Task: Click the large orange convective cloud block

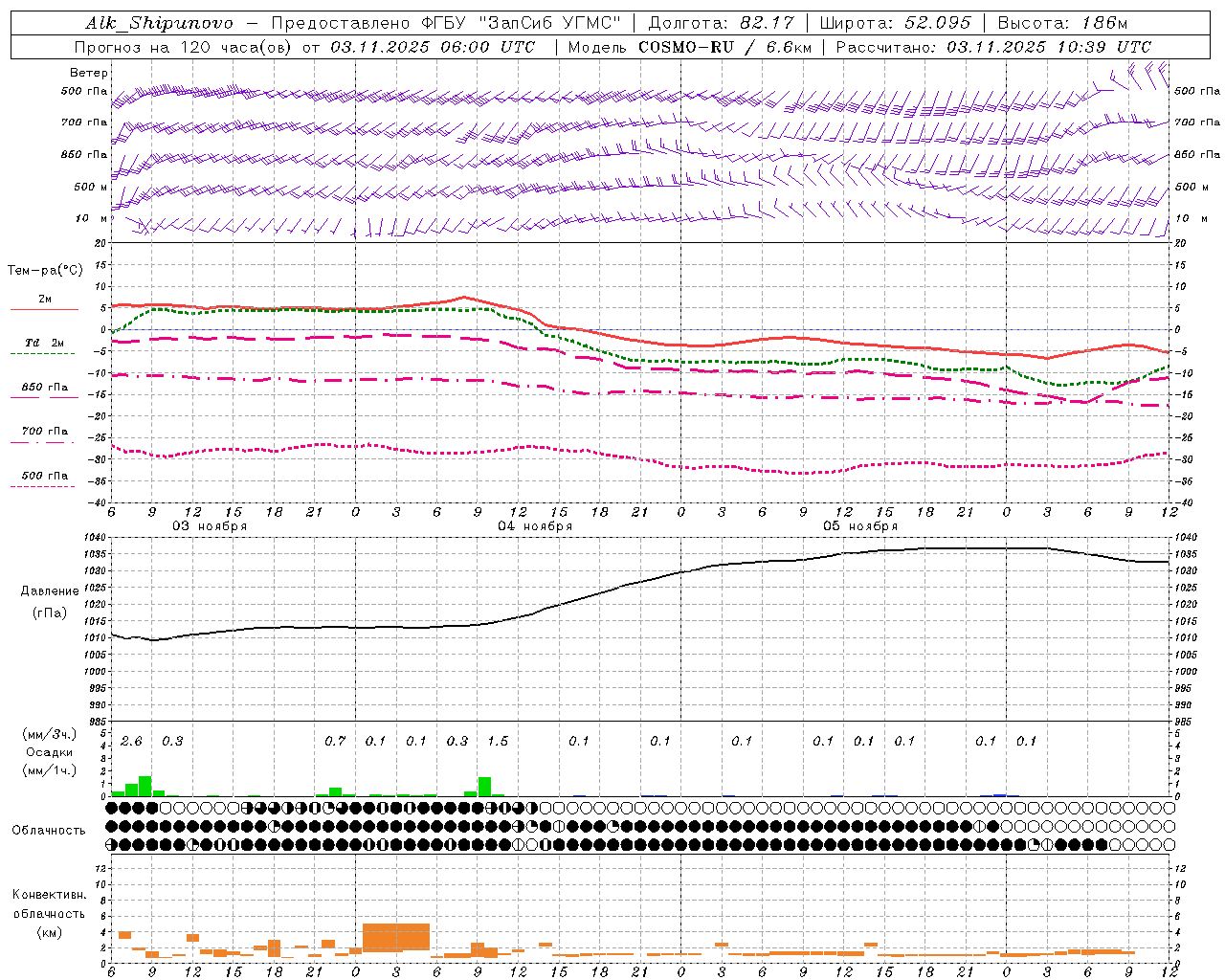Action: (x=396, y=937)
